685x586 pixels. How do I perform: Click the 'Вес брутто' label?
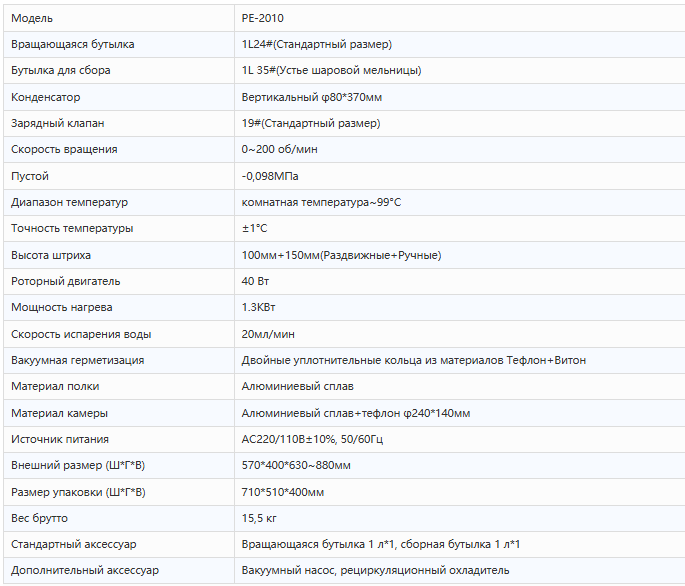click(39, 519)
